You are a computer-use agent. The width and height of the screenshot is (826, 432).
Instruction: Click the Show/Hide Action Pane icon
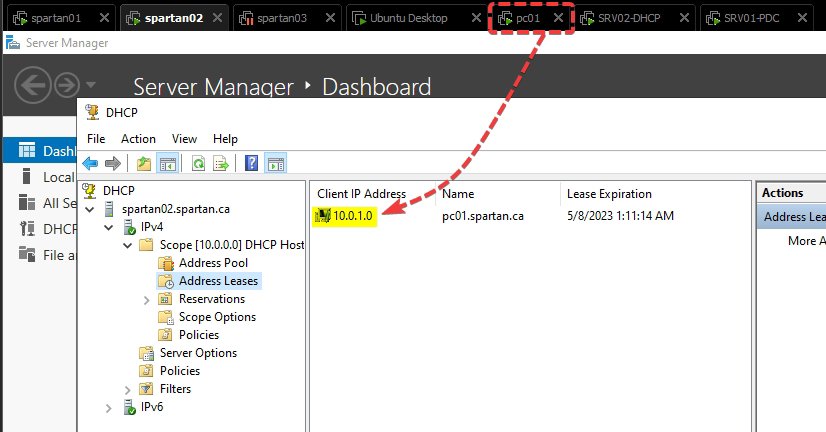click(275, 163)
